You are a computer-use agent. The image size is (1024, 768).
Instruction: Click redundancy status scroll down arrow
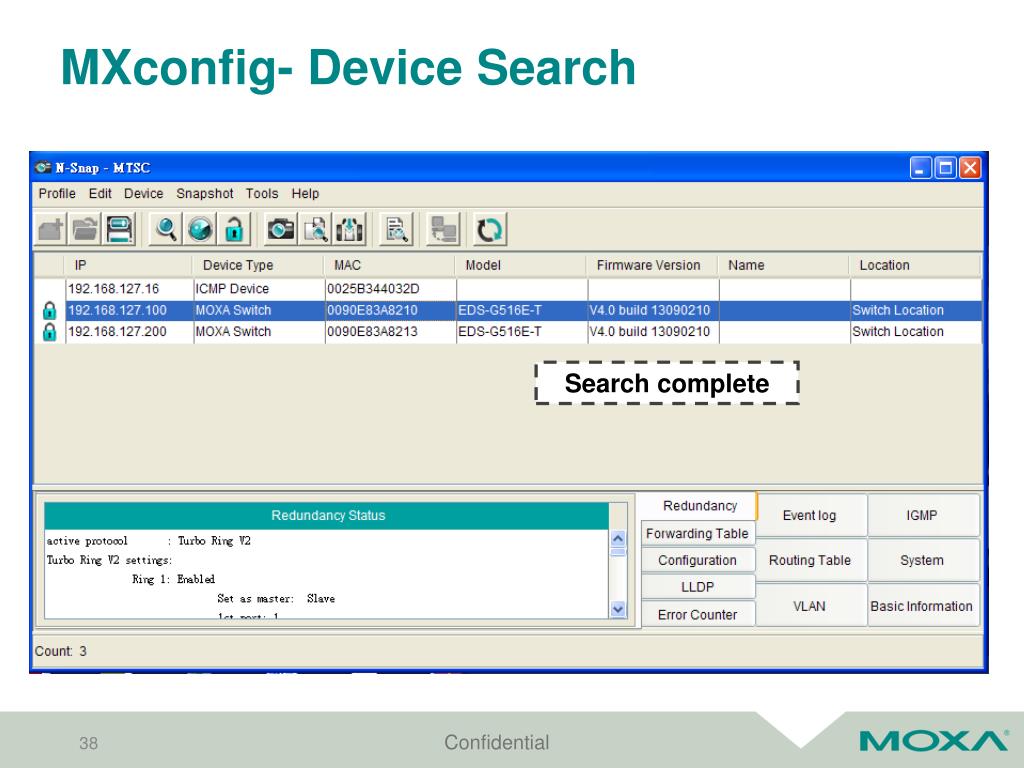618,610
